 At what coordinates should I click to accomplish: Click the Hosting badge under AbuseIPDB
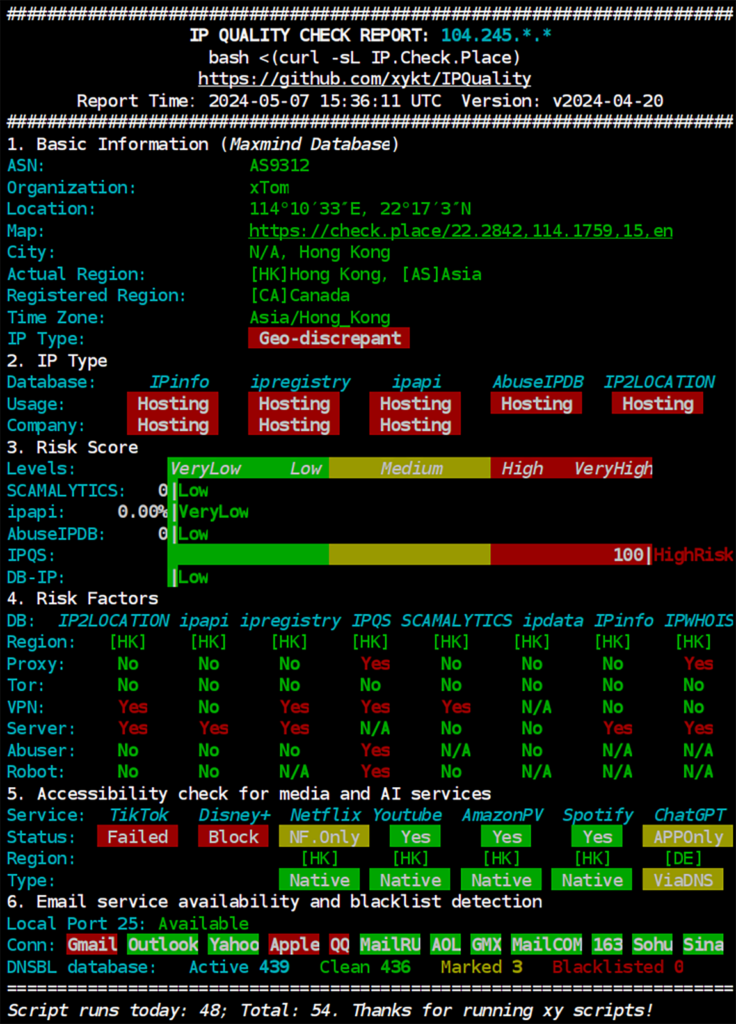point(536,403)
